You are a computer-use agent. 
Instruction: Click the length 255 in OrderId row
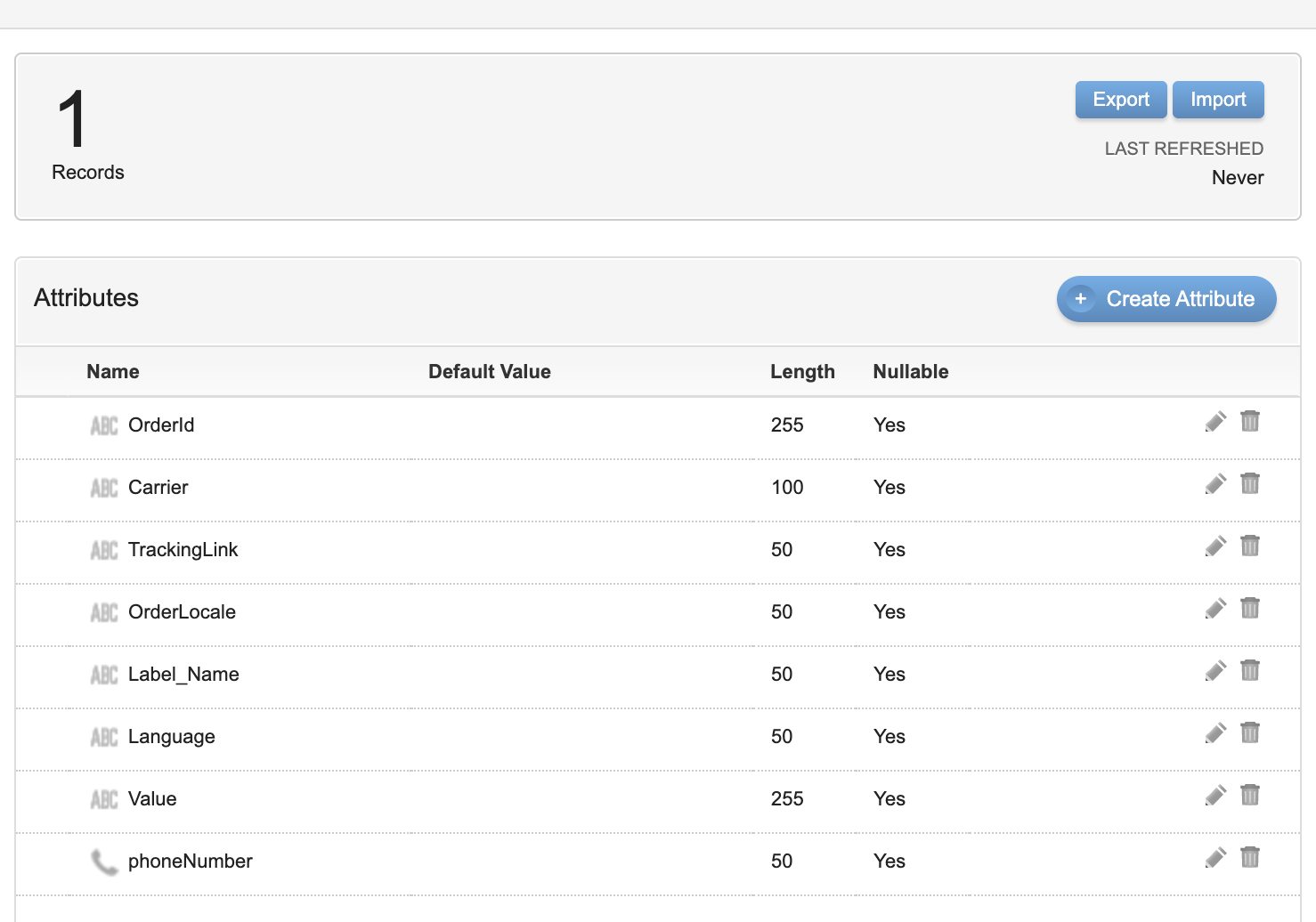pyautogui.click(x=787, y=425)
